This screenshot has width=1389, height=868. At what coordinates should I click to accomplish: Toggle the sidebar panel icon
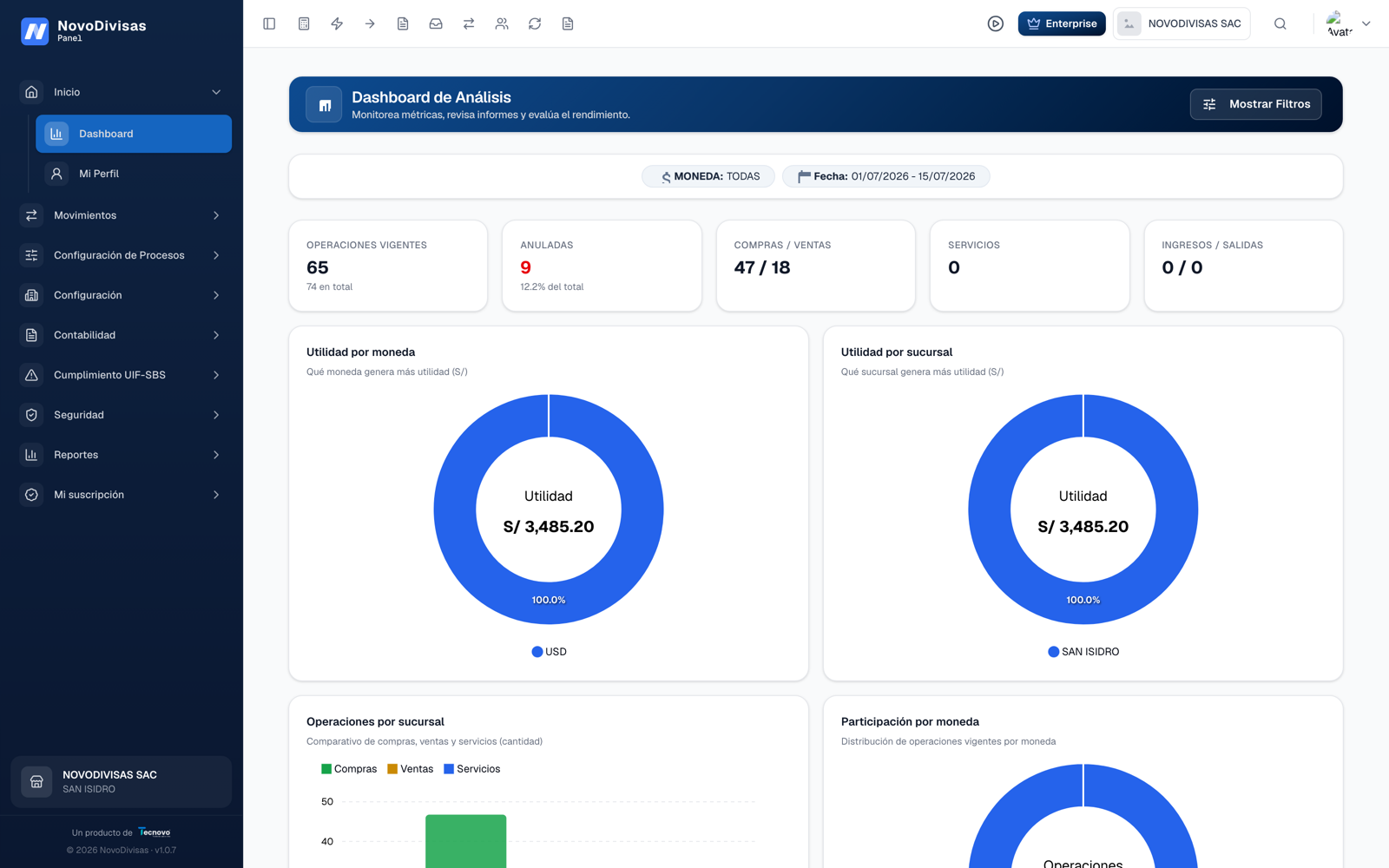pyautogui.click(x=269, y=23)
